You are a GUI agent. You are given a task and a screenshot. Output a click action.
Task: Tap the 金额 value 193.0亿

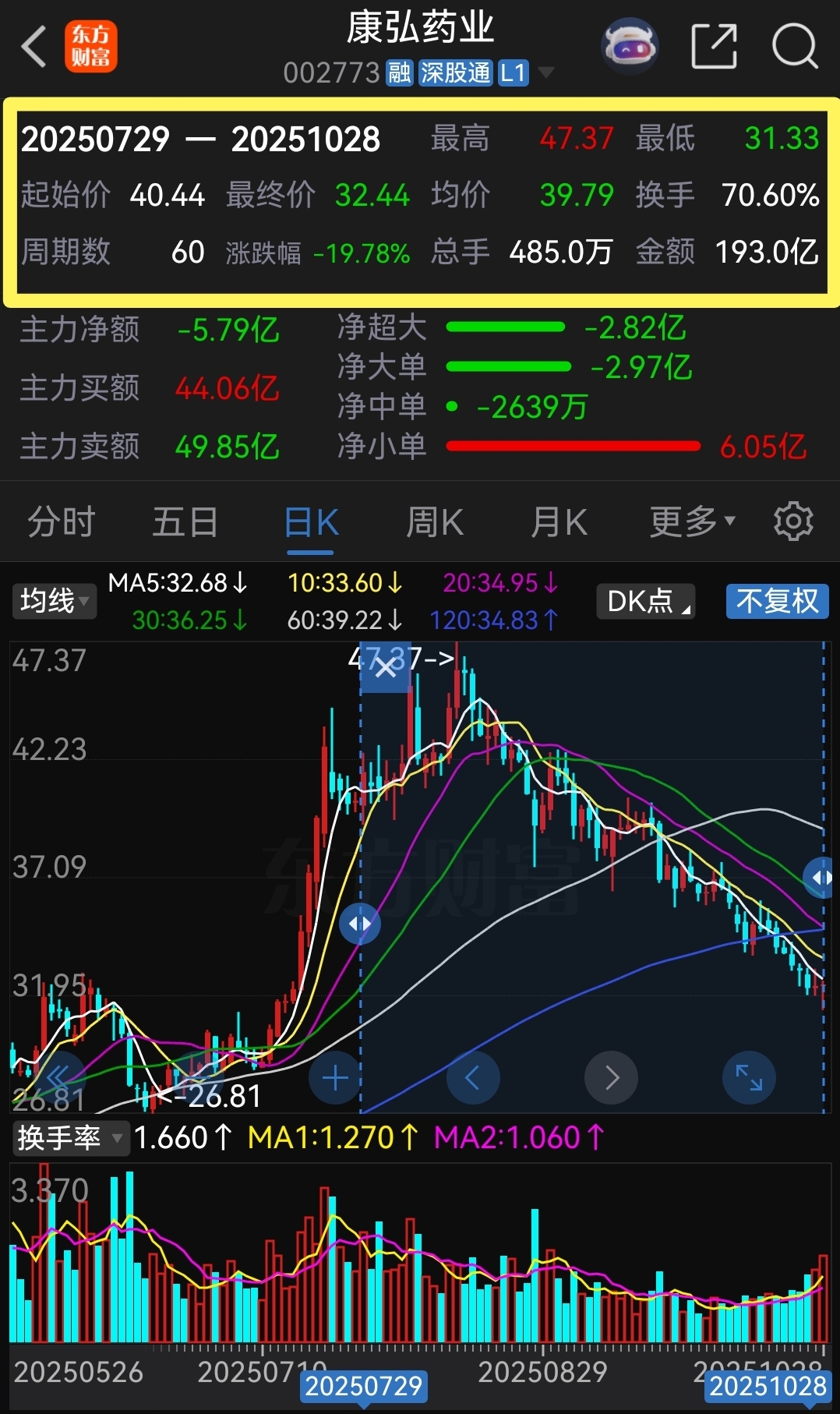tap(768, 252)
